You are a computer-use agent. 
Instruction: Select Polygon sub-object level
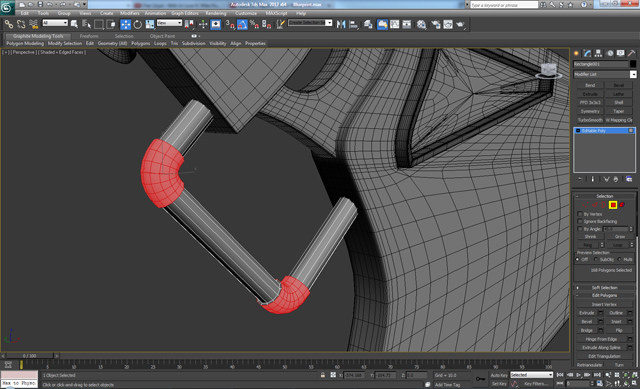613,205
